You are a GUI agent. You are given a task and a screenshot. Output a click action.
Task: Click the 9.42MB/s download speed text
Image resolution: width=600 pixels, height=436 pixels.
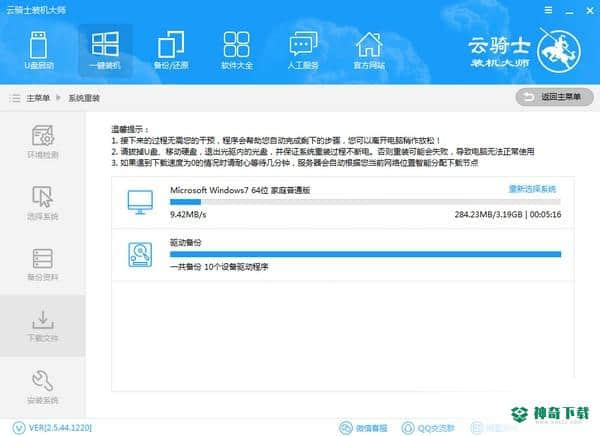pos(188,214)
